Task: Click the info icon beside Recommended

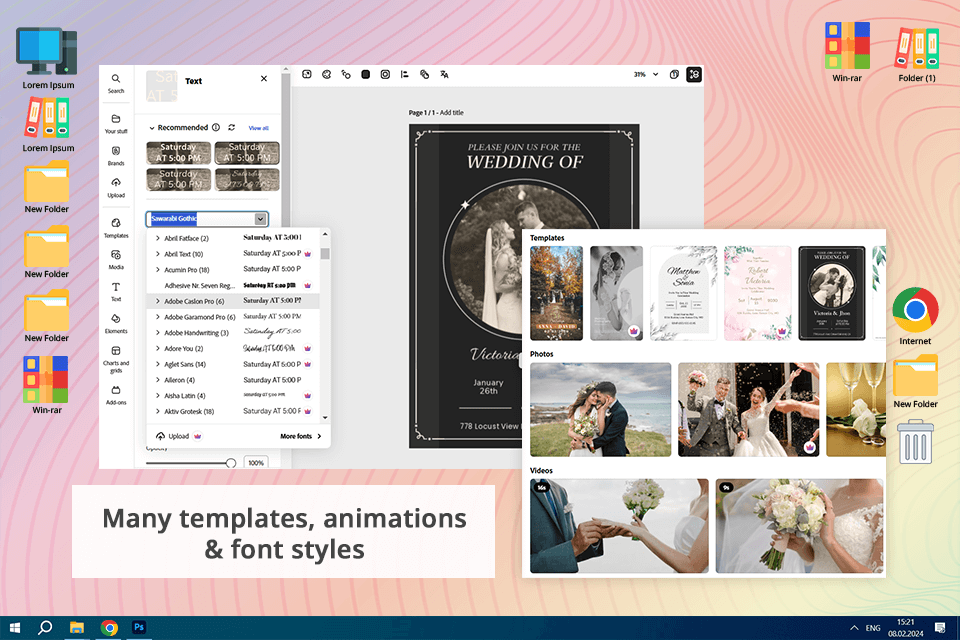Action: [216, 127]
